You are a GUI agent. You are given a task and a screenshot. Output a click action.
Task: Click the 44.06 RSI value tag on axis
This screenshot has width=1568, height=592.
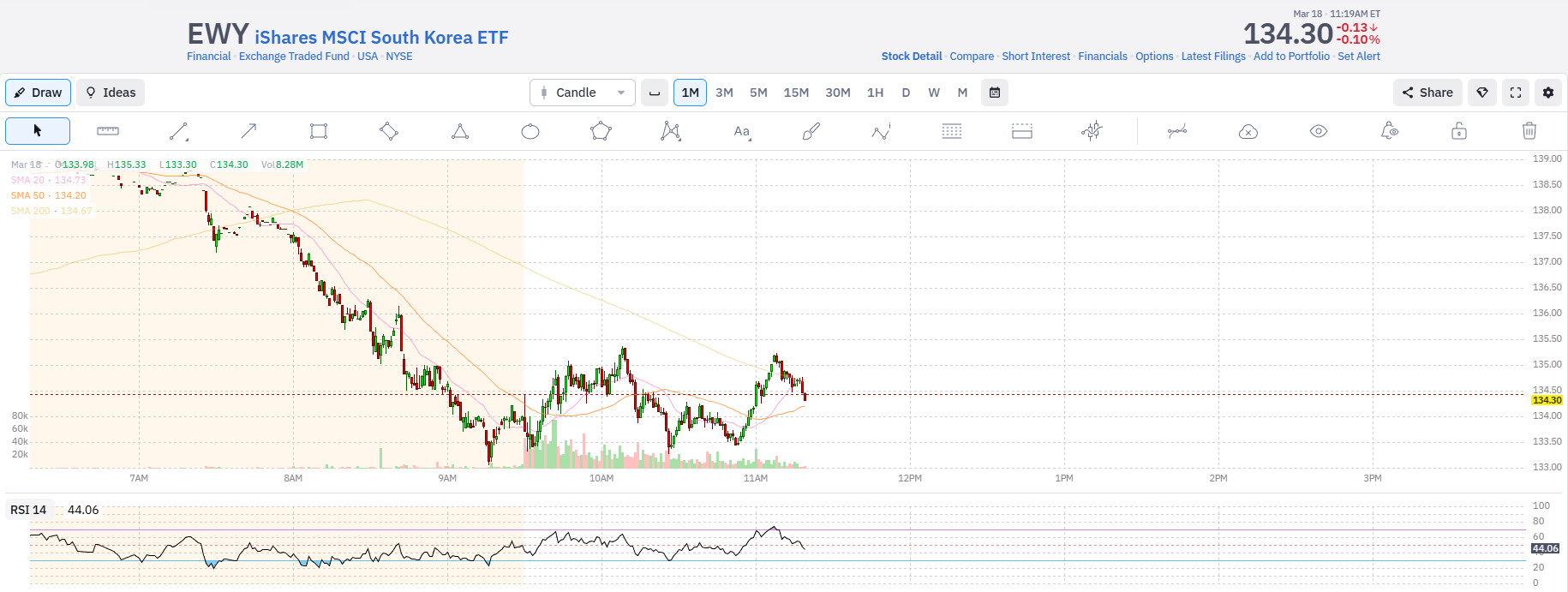[1545, 548]
